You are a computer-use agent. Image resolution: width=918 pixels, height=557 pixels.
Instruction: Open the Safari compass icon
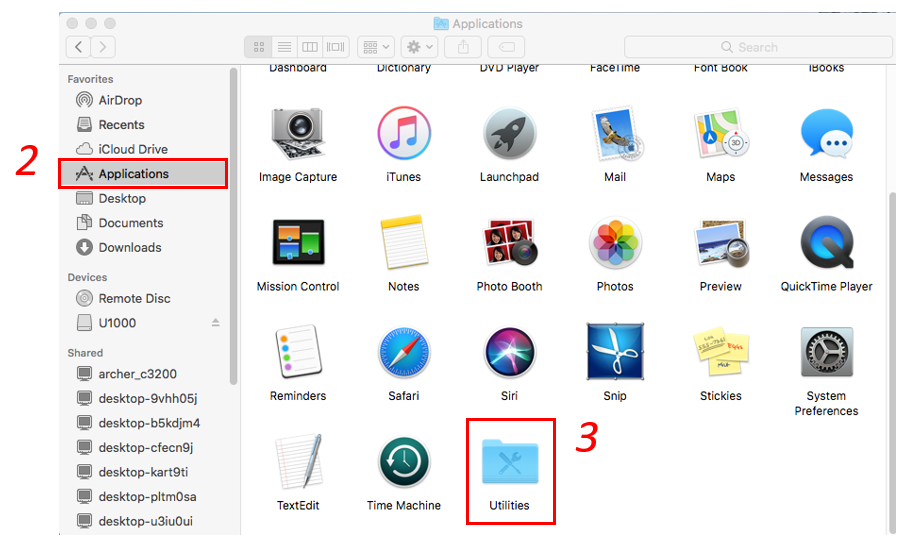point(403,352)
